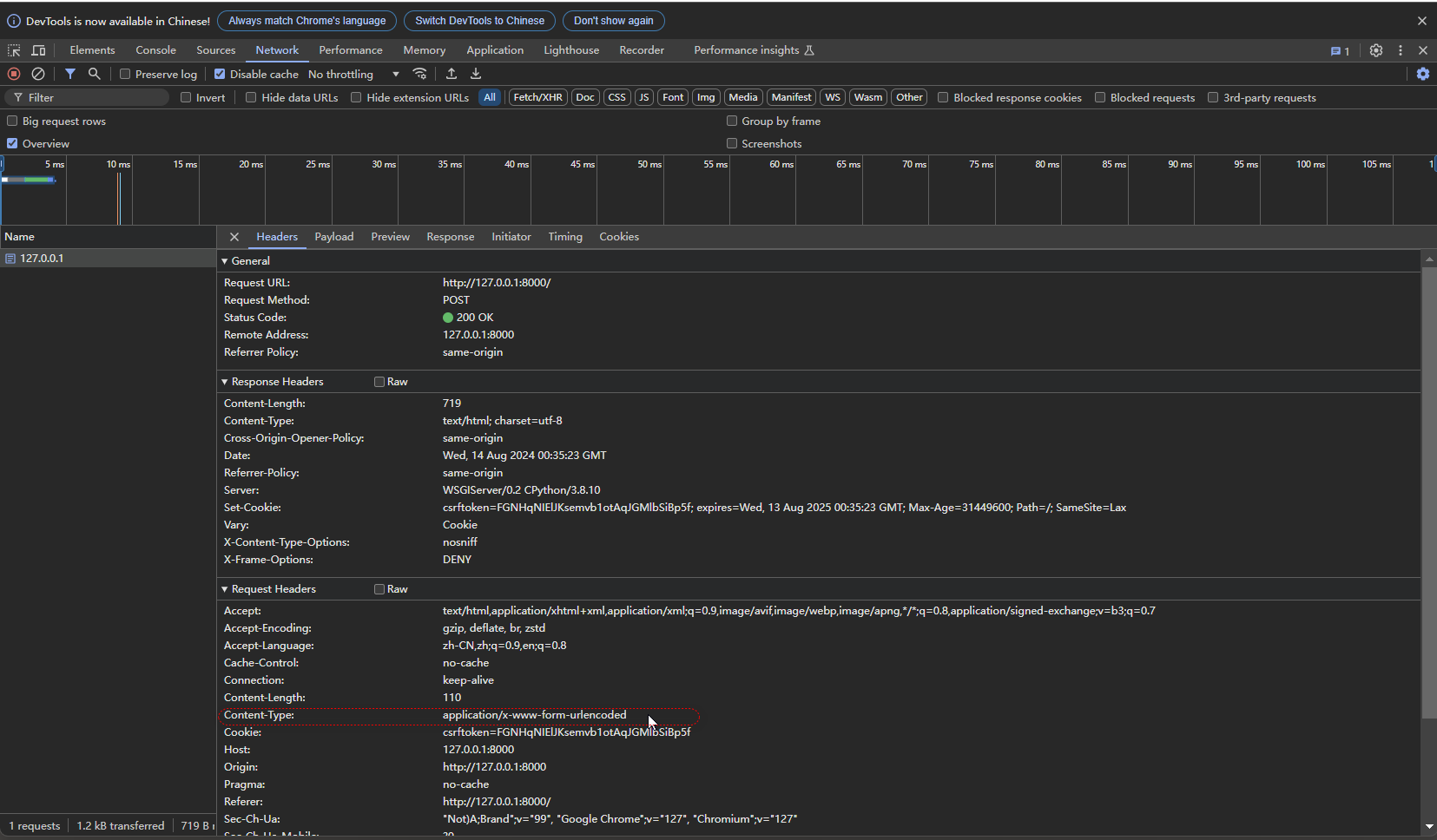Open the Application panel tab

[495, 50]
